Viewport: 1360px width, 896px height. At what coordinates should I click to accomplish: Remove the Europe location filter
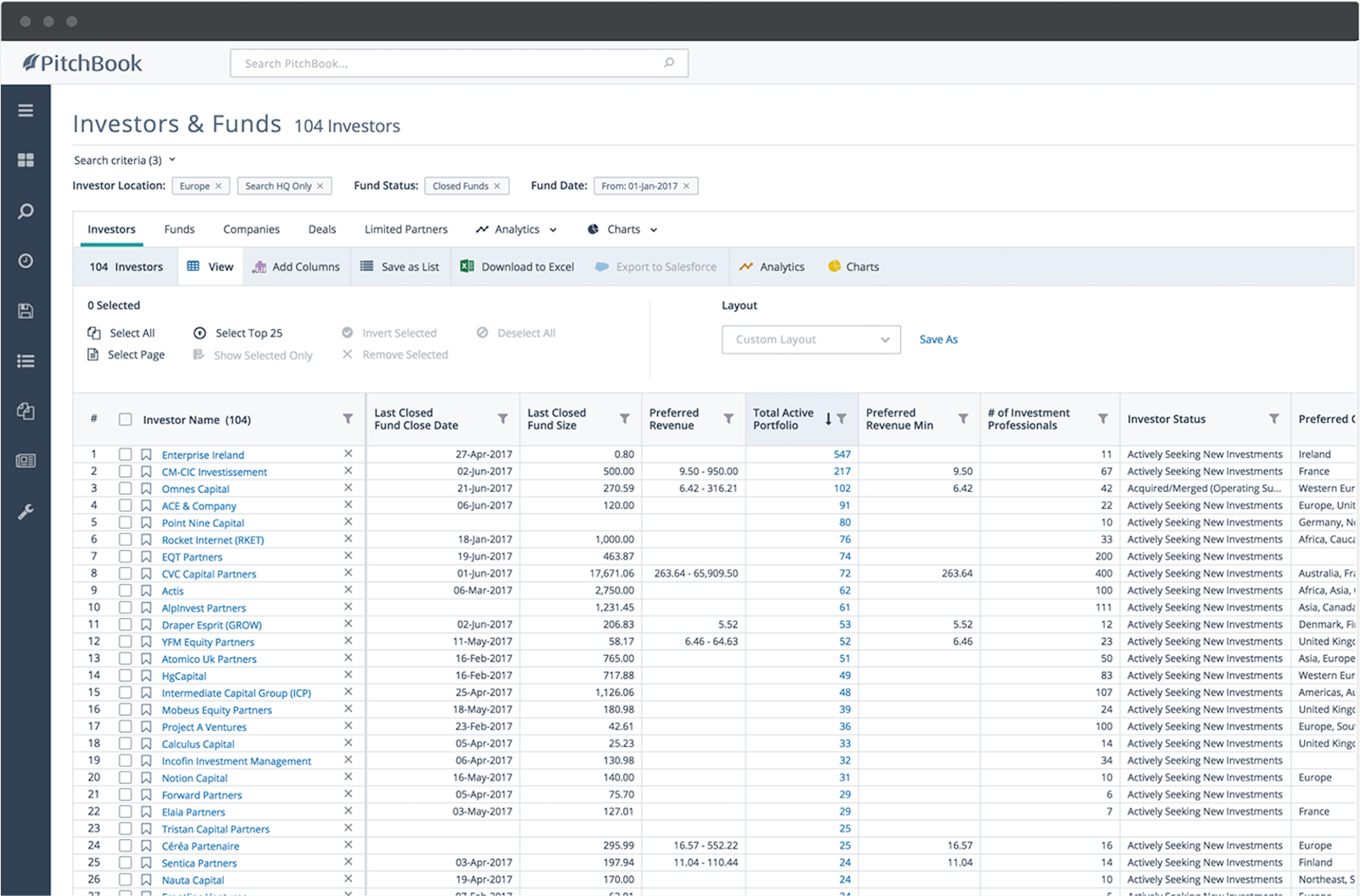click(218, 186)
